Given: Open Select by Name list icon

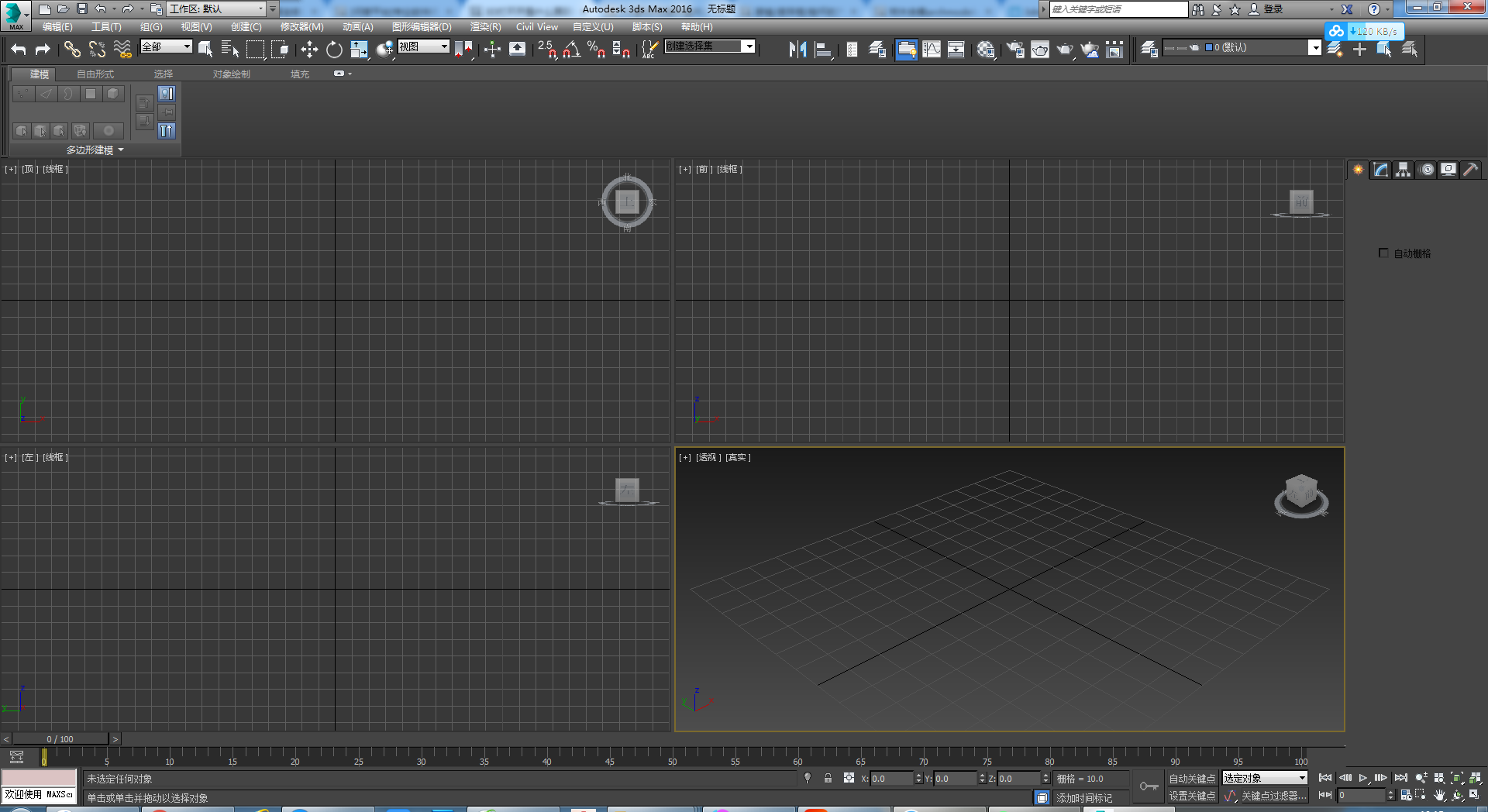Looking at the screenshot, I should coord(230,50).
